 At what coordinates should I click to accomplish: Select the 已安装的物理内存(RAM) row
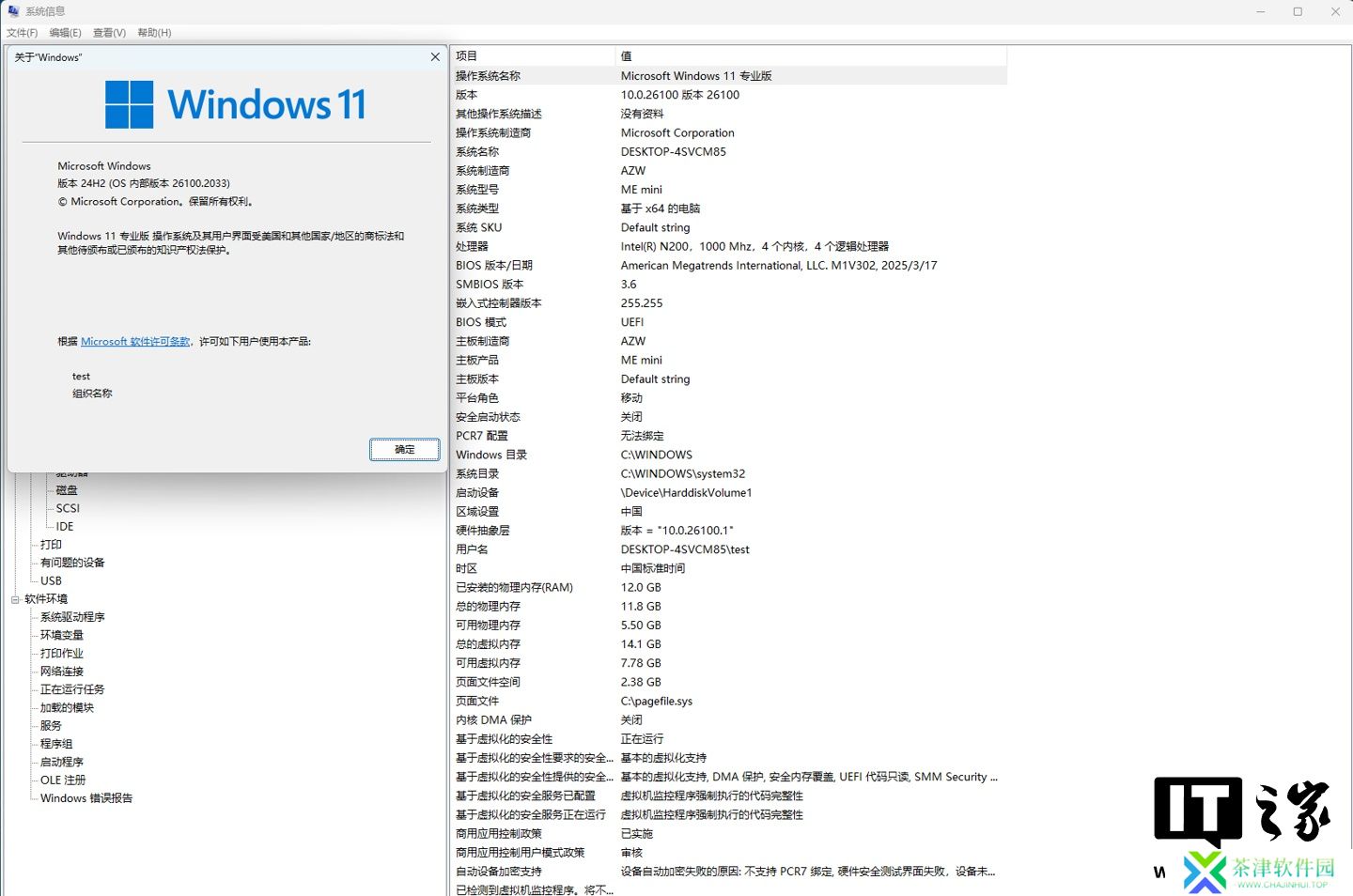point(728,588)
